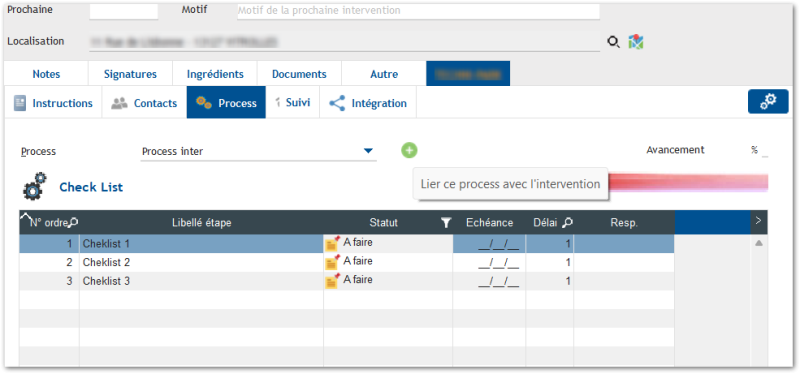The height and width of the screenshot is (374, 800).
Task: Click the Statut column header
Action: pyautogui.click(x=384, y=222)
